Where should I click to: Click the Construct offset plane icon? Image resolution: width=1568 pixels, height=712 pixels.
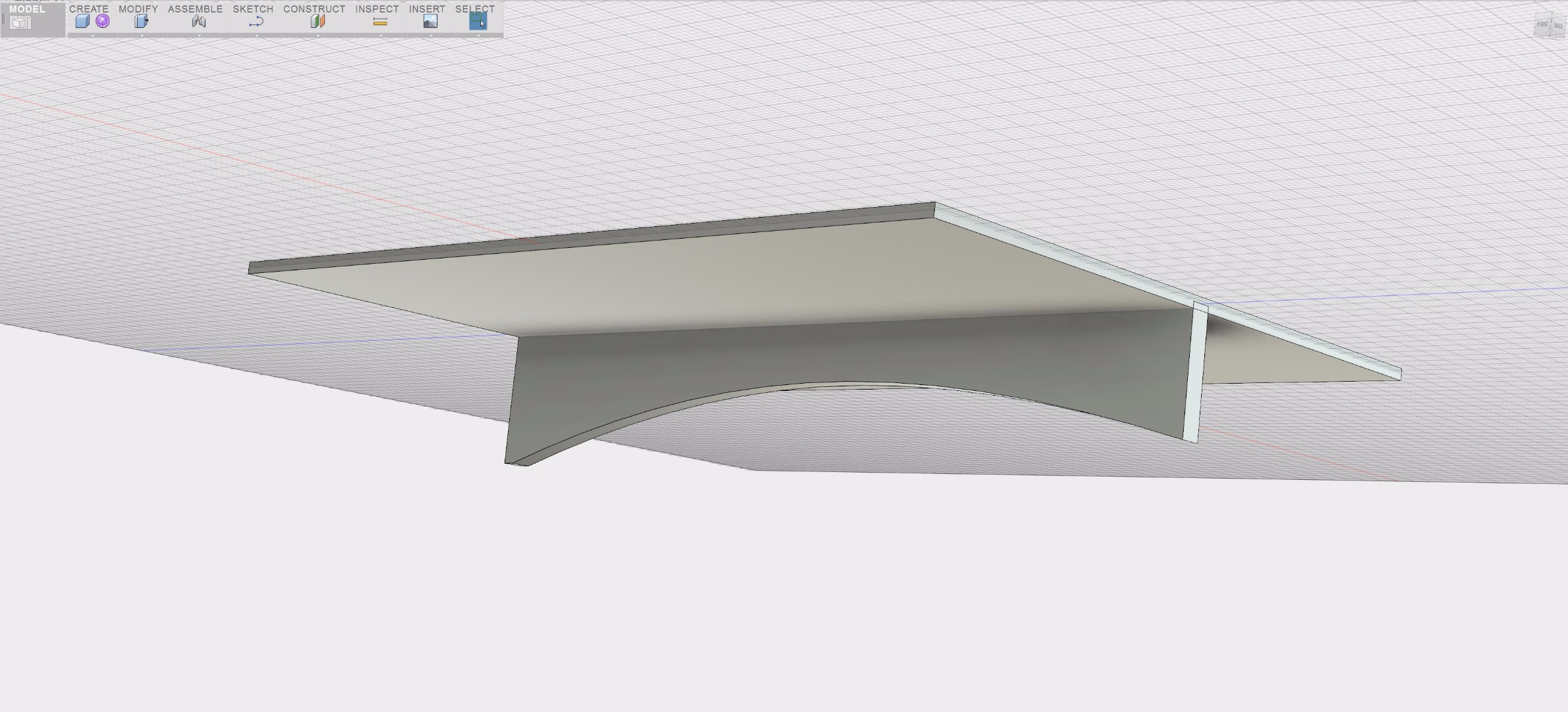coord(318,21)
